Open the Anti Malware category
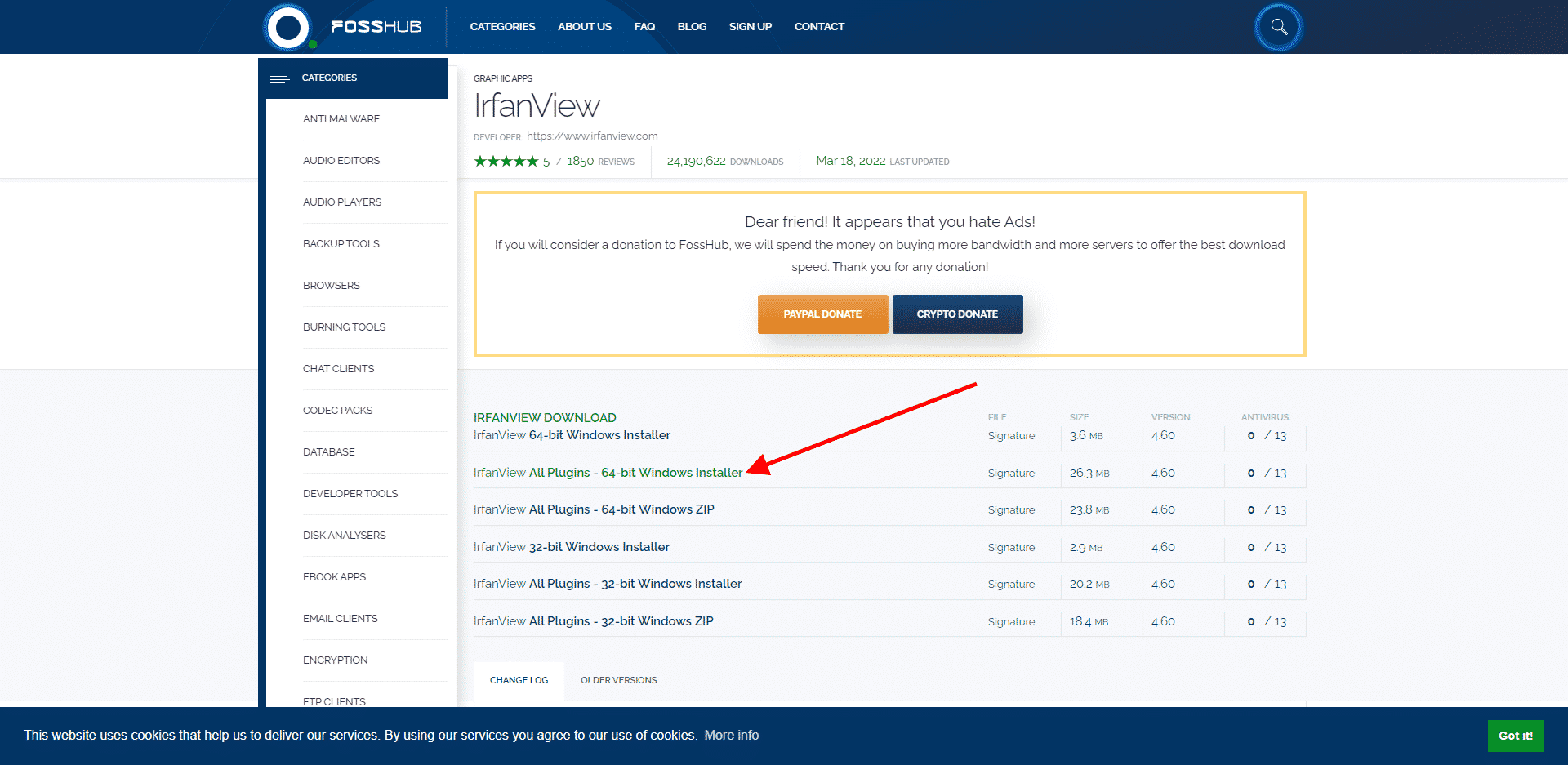1568x765 pixels. [341, 119]
